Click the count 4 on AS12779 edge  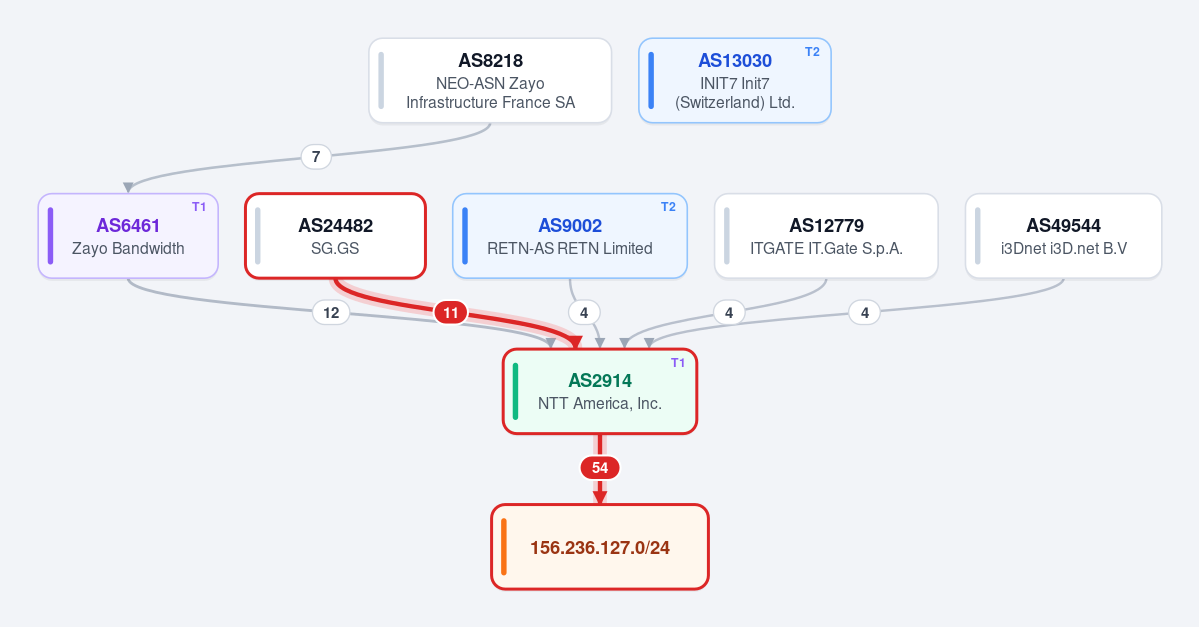pos(729,313)
